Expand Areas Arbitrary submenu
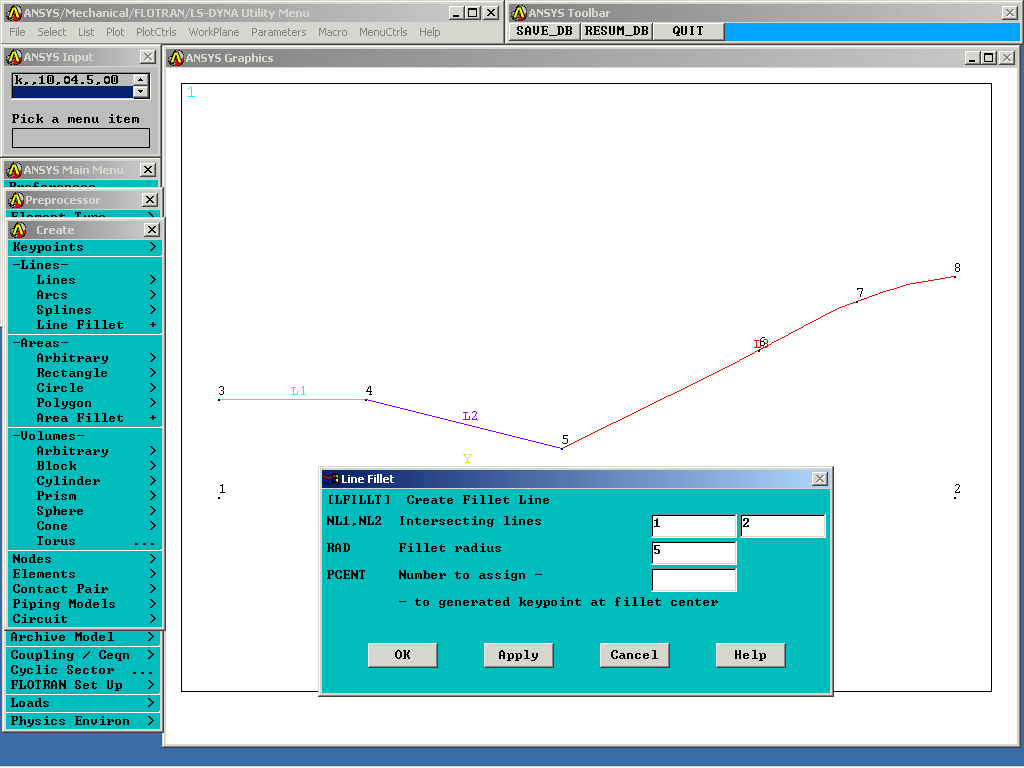Image resolution: width=1024 pixels, height=768 pixels. (84, 359)
